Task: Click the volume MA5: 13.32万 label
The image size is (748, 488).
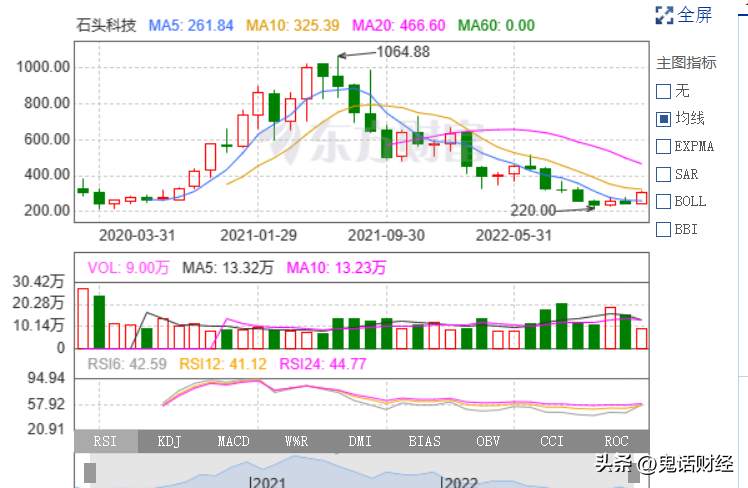Action: [228, 268]
